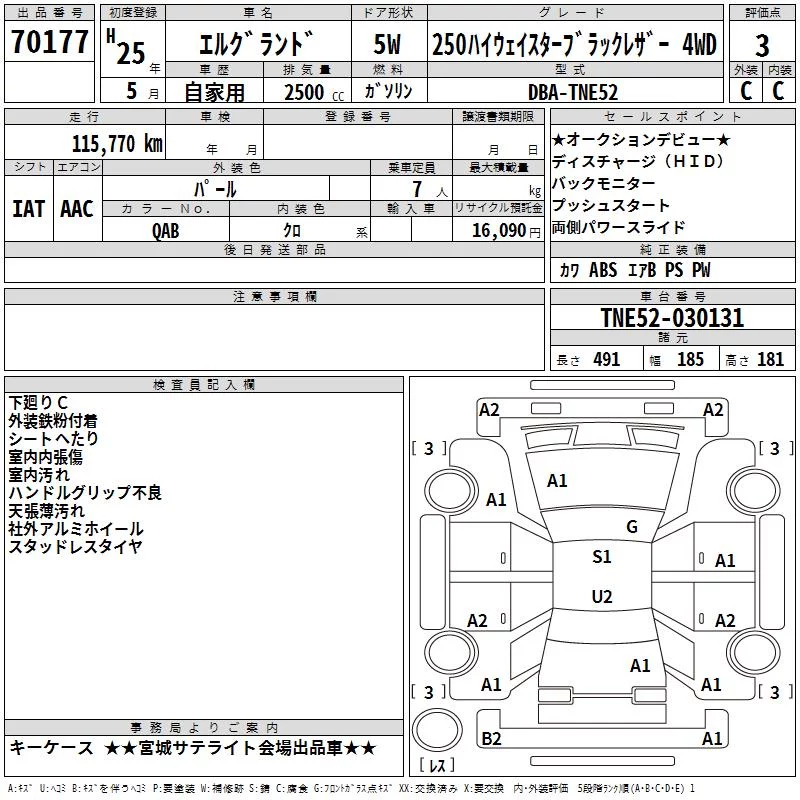Screen dimensions: 800x800
Task: Click sales point バックモニター
Action: point(604,183)
